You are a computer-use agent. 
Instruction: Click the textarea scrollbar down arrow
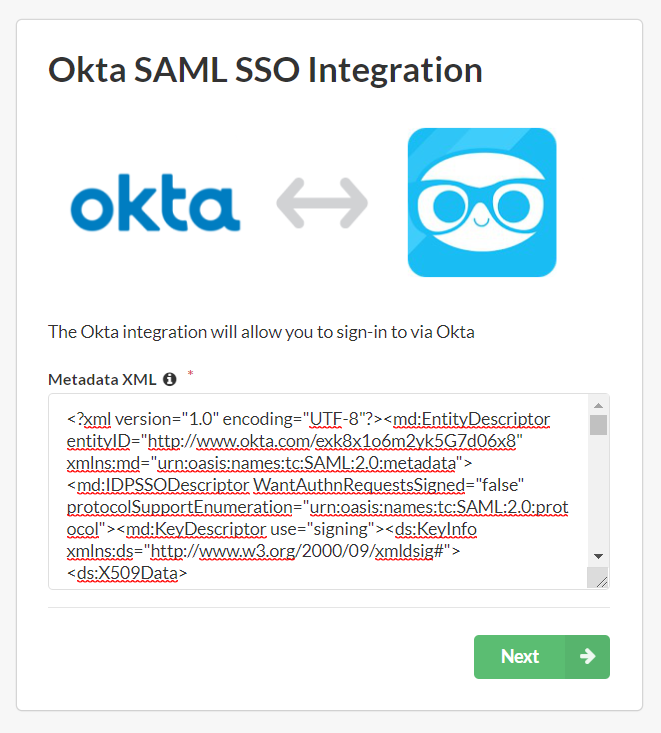598,556
